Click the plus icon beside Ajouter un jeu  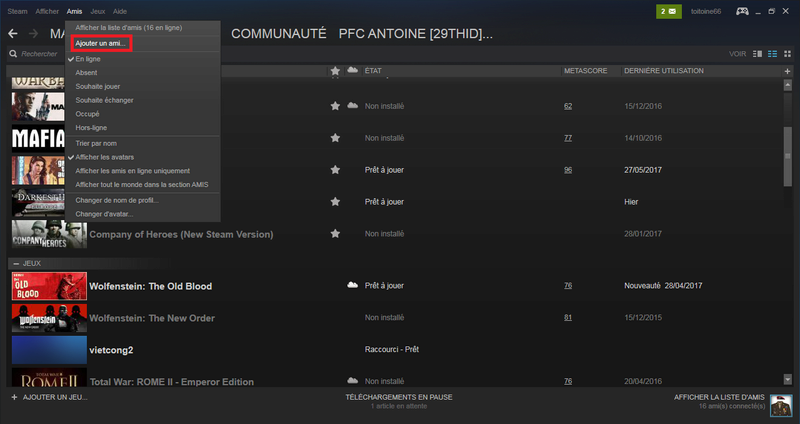pos(14,397)
